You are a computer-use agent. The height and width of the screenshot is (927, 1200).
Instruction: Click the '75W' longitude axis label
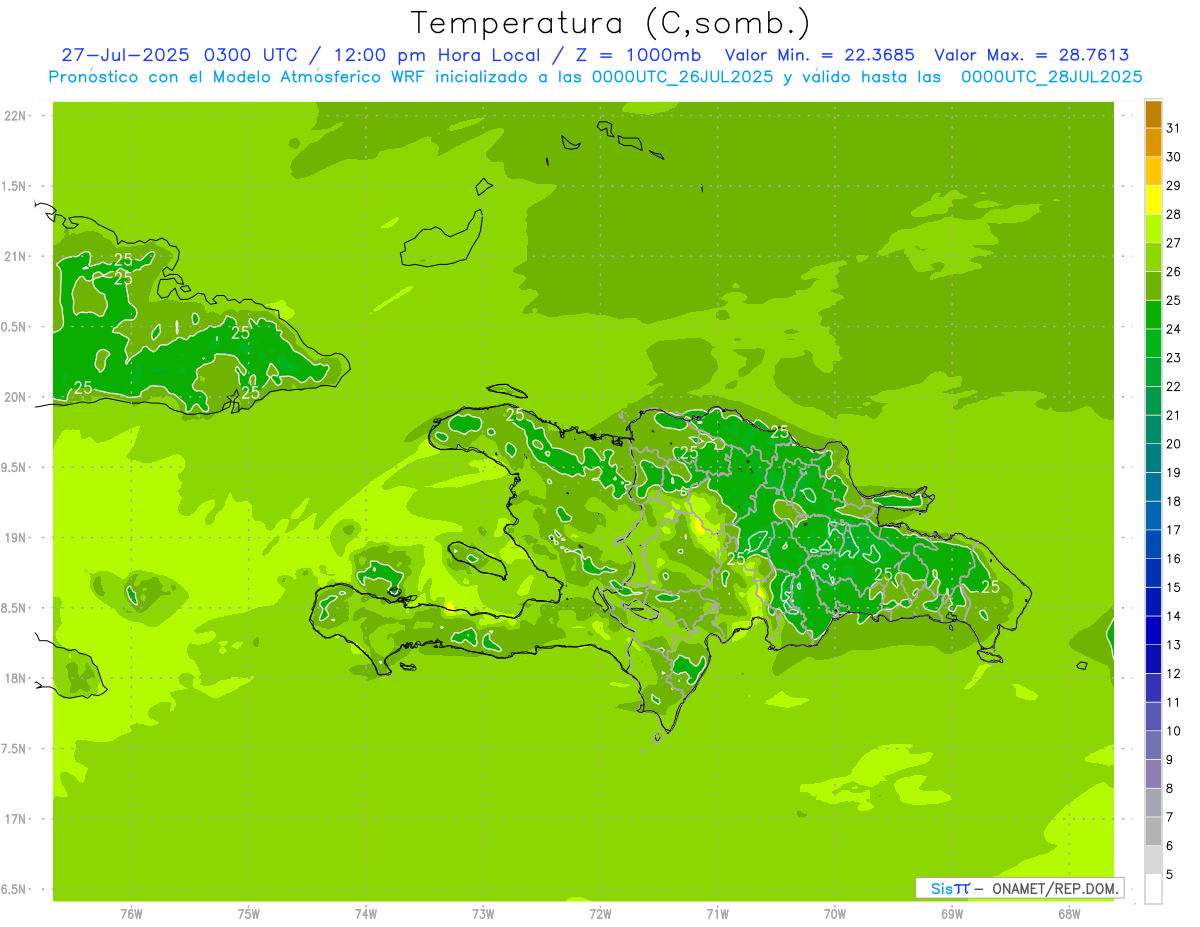click(x=249, y=914)
